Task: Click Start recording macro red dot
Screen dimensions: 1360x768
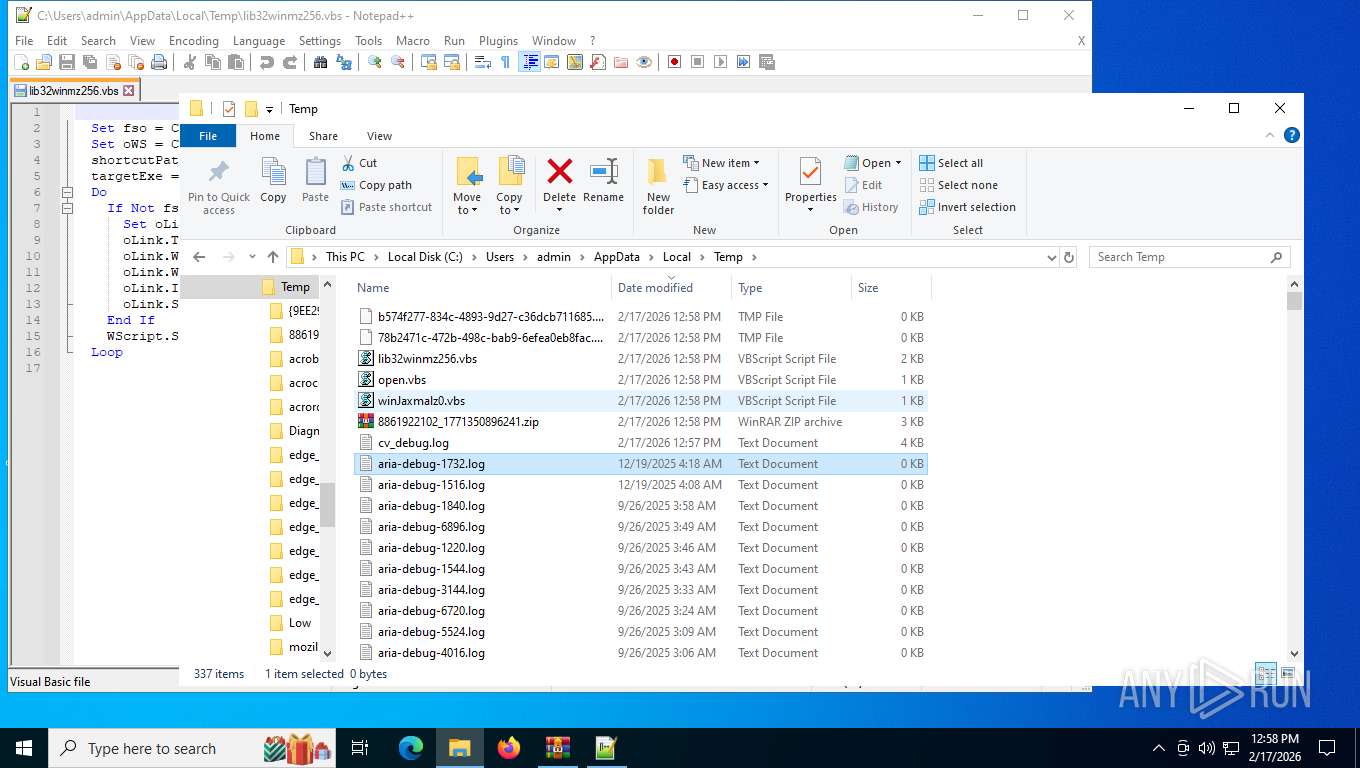Action: [x=675, y=62]
